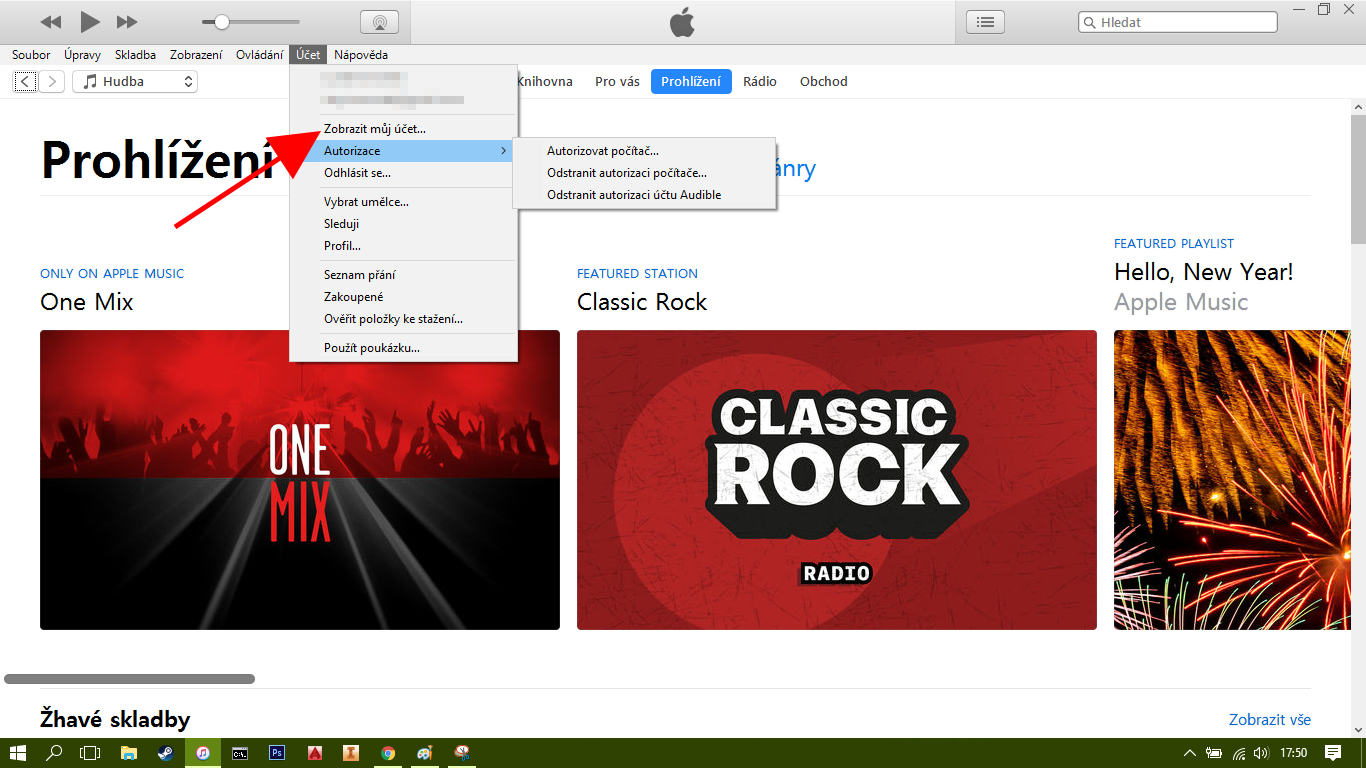
Task: Open the Soubor menu
Action: pyautogui.click(x=31, y=55)
